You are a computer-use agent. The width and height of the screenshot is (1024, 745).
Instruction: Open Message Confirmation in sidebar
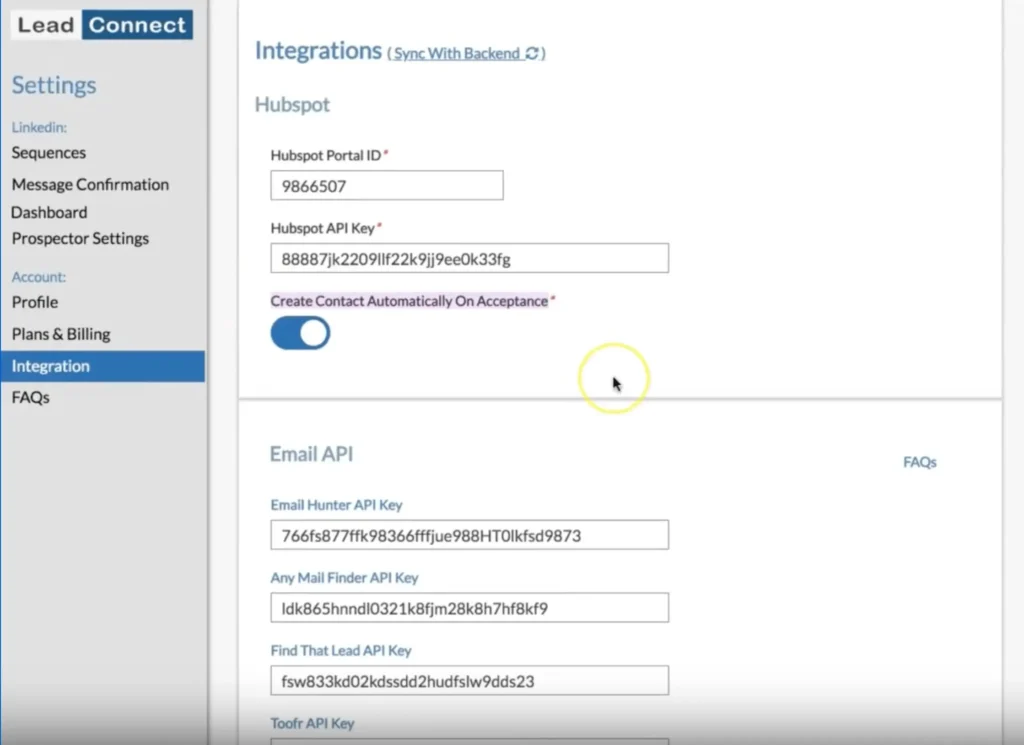tap(90, 185)
